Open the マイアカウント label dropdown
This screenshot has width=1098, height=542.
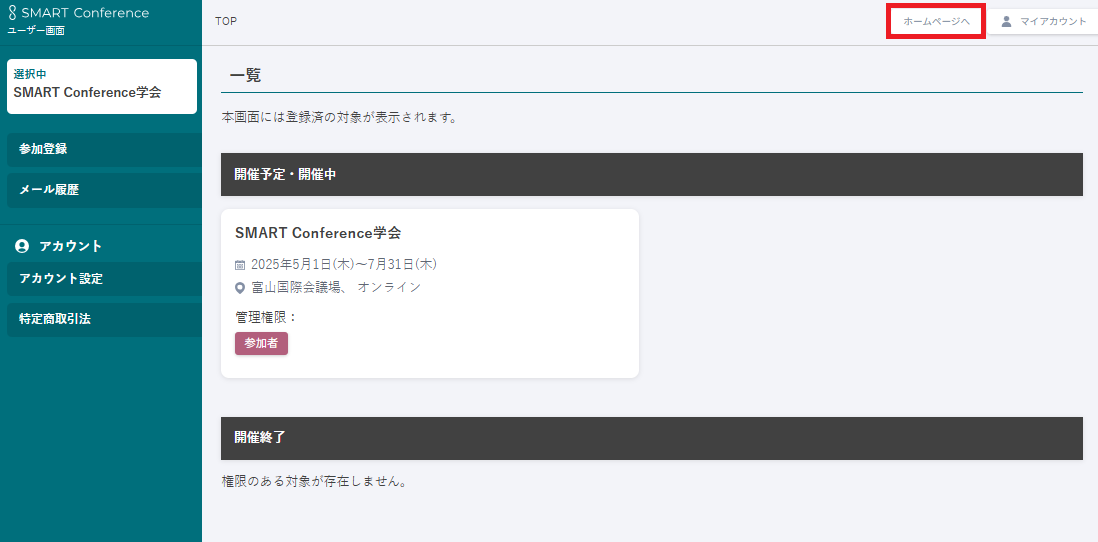click(1052, 21)
